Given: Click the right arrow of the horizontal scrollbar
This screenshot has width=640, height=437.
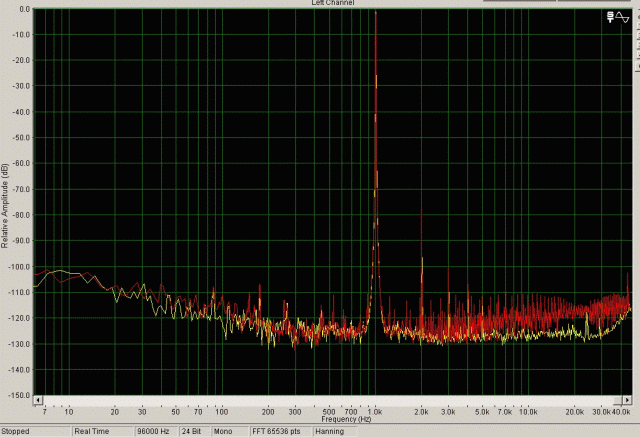Looking at the screenshot, I should click(627, 400).
